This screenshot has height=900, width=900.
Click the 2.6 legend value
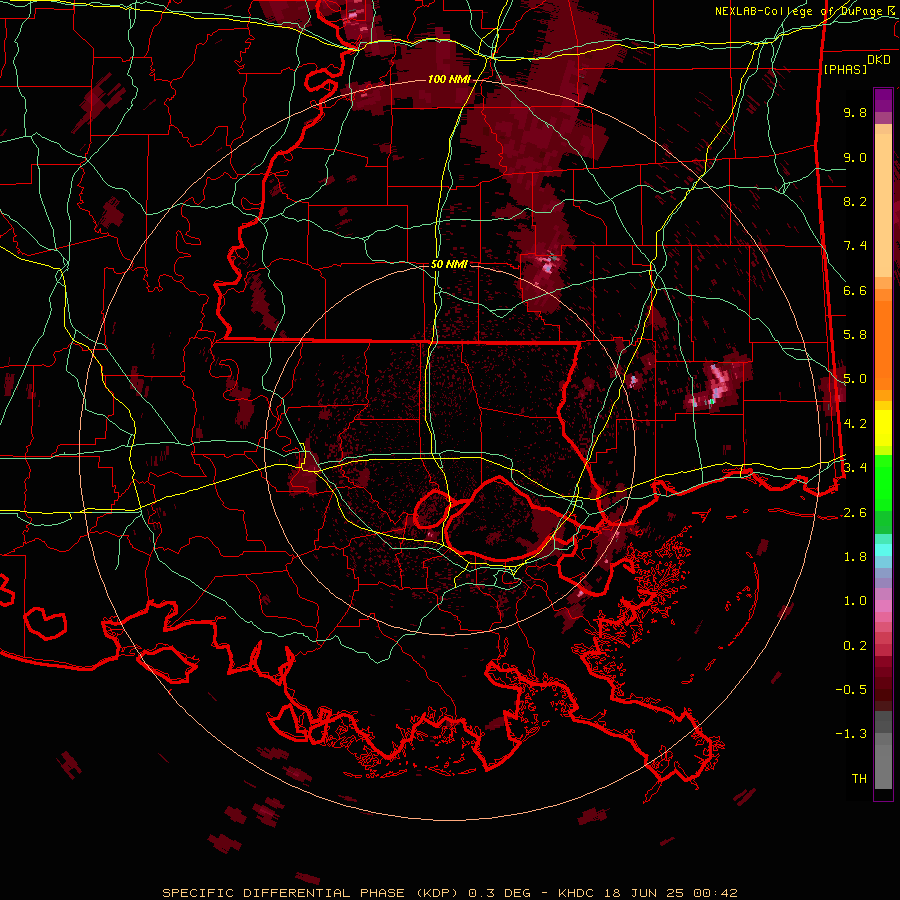pos(855,512)
